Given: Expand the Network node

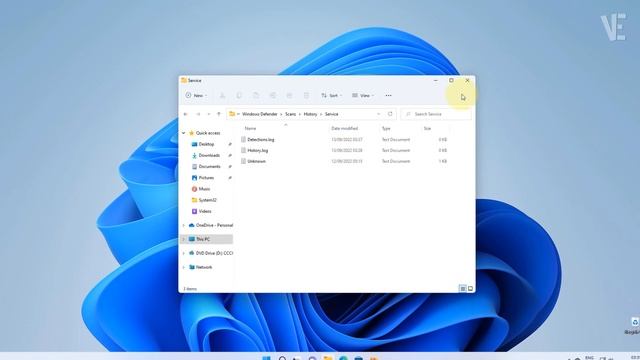Looking at the screenshot, I should pyautogui.click(x=183, y=267).
